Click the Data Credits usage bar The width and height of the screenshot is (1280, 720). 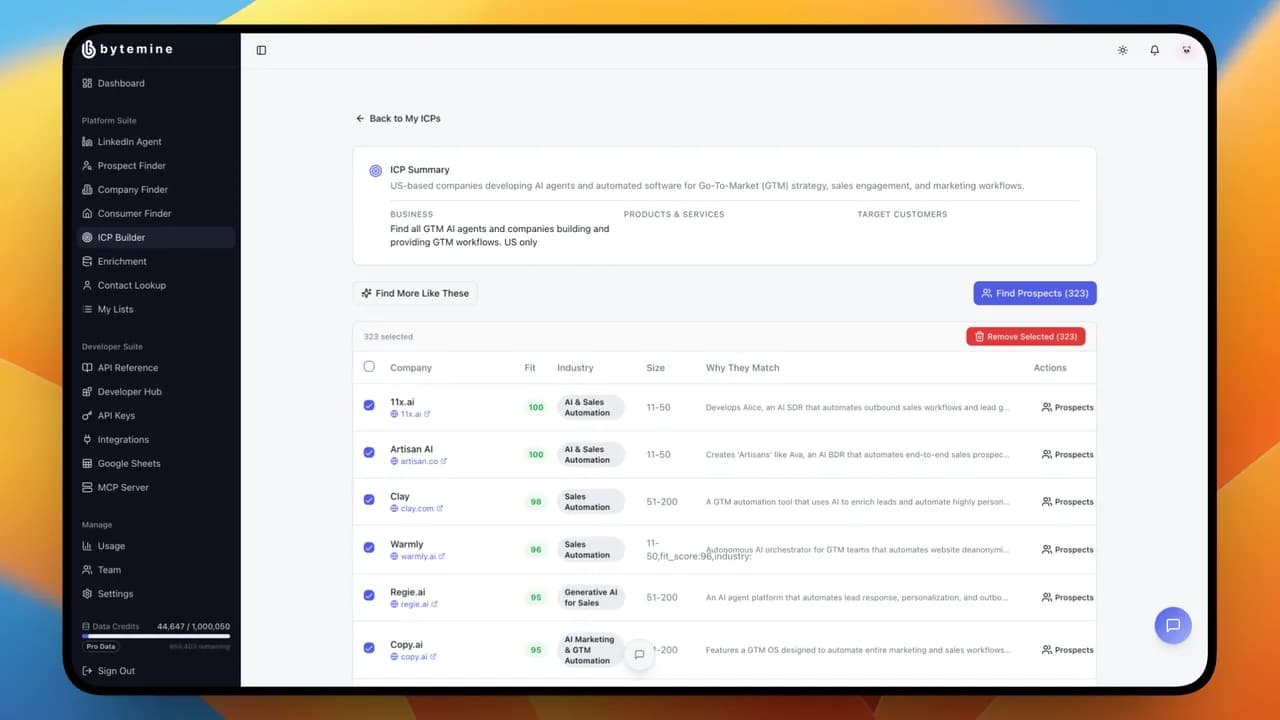[x=156, y=636]
